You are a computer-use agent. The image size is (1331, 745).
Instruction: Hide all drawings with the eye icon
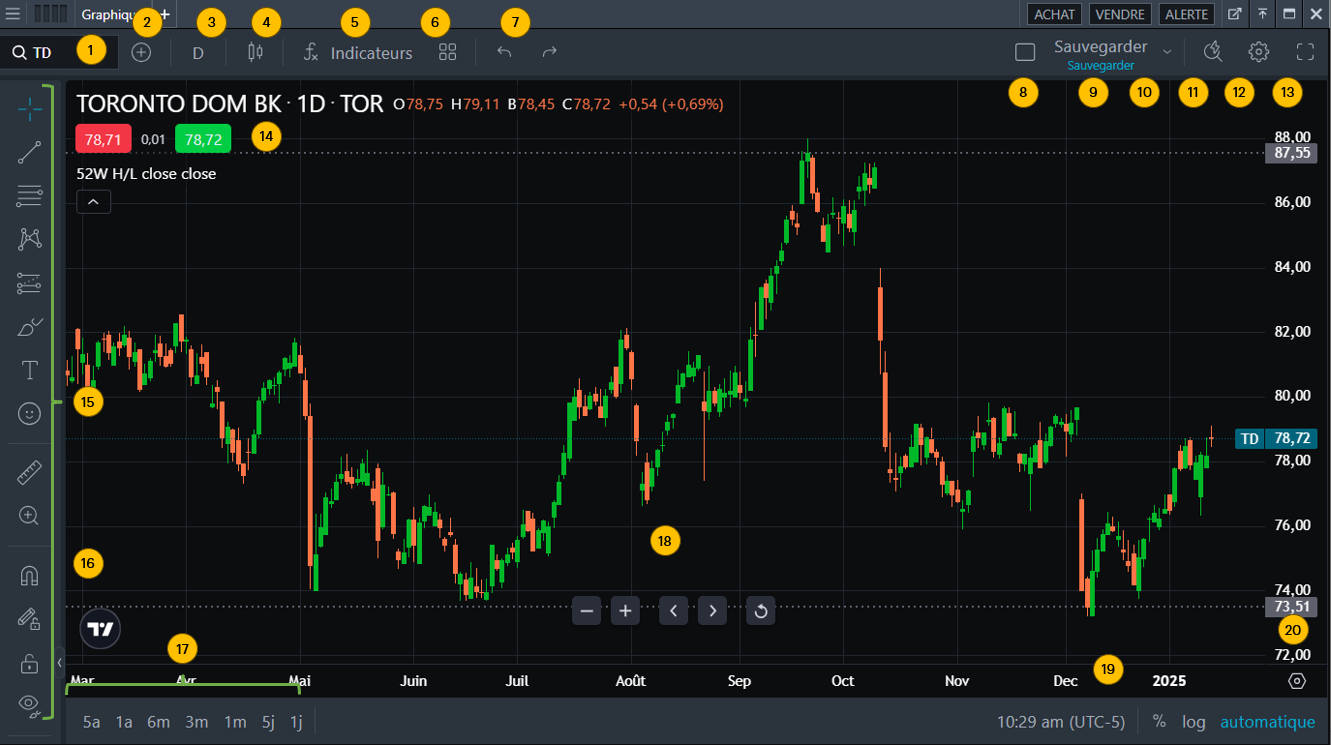pyautogui.click(x=30, y=705)
